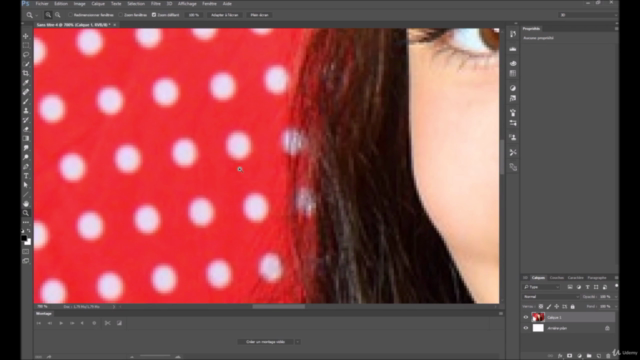Select the Eyedropper tool

pos(26,82)
